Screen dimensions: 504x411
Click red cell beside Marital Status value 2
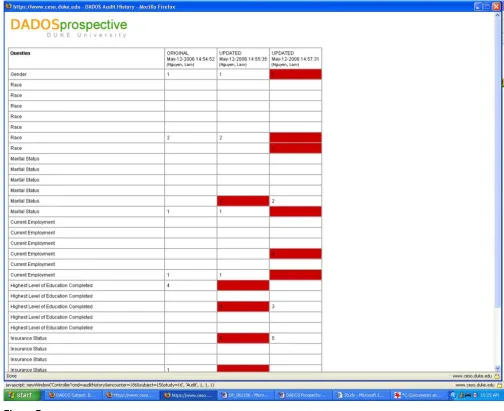point(243,201)
